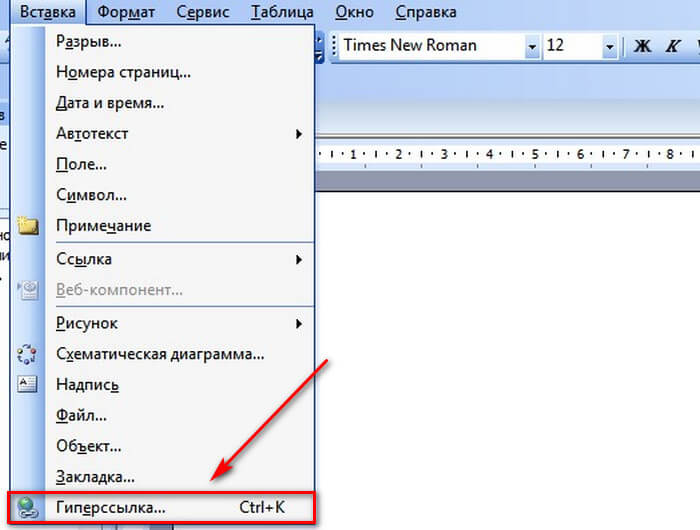Insert a Примечание comment
The width and height of the screenshot is (700, 530).
(x=162, y=225)
